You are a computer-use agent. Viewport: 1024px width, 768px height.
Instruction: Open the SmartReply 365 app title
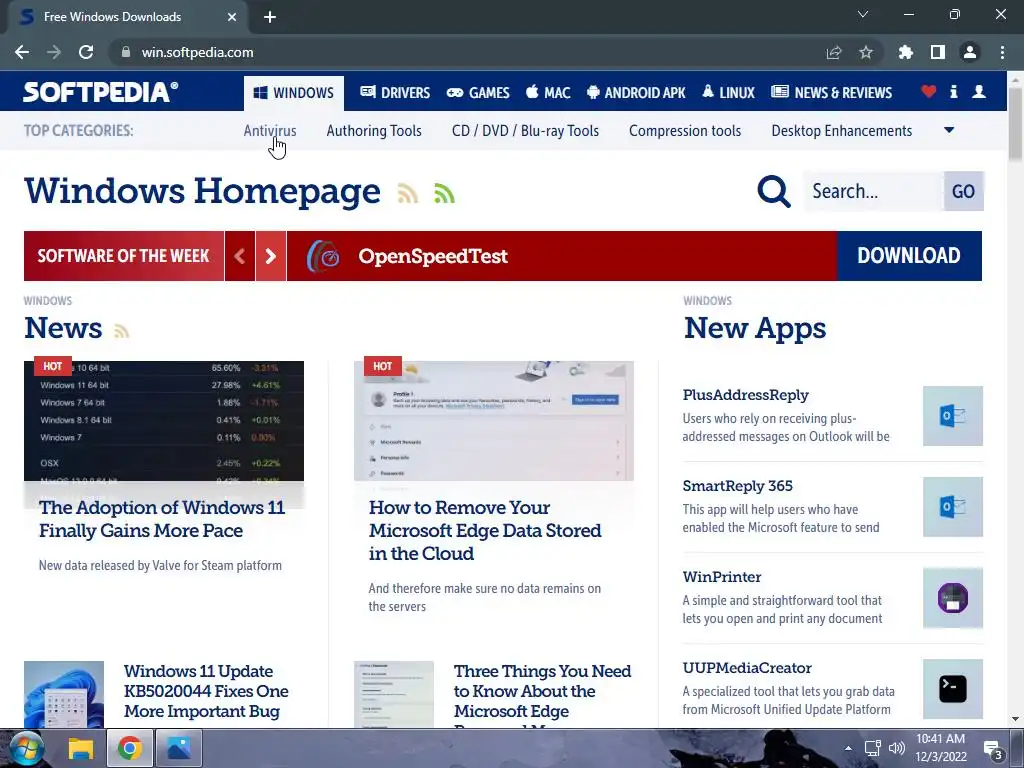point(737,486)
